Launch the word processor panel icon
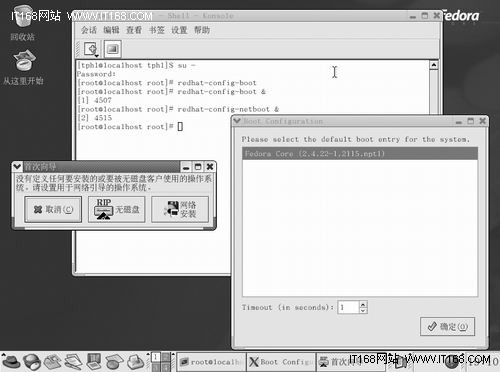 73,362
